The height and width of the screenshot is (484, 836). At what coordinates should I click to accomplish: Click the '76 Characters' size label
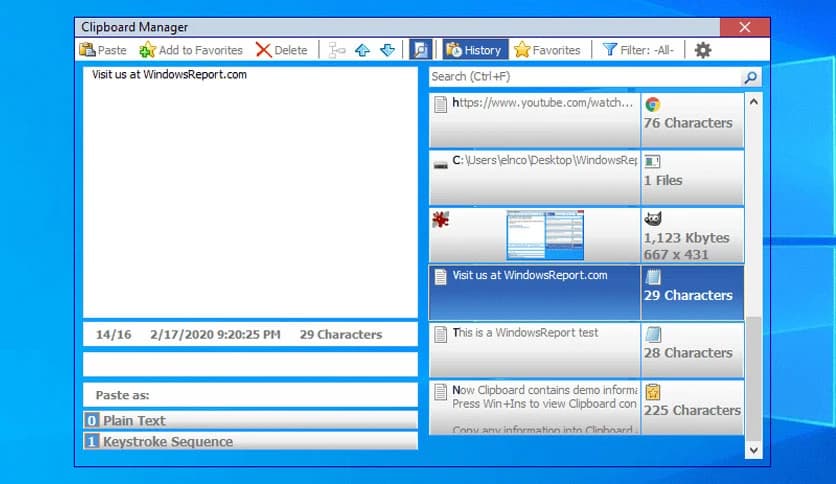pyautogui.click(x=688, y=123)
